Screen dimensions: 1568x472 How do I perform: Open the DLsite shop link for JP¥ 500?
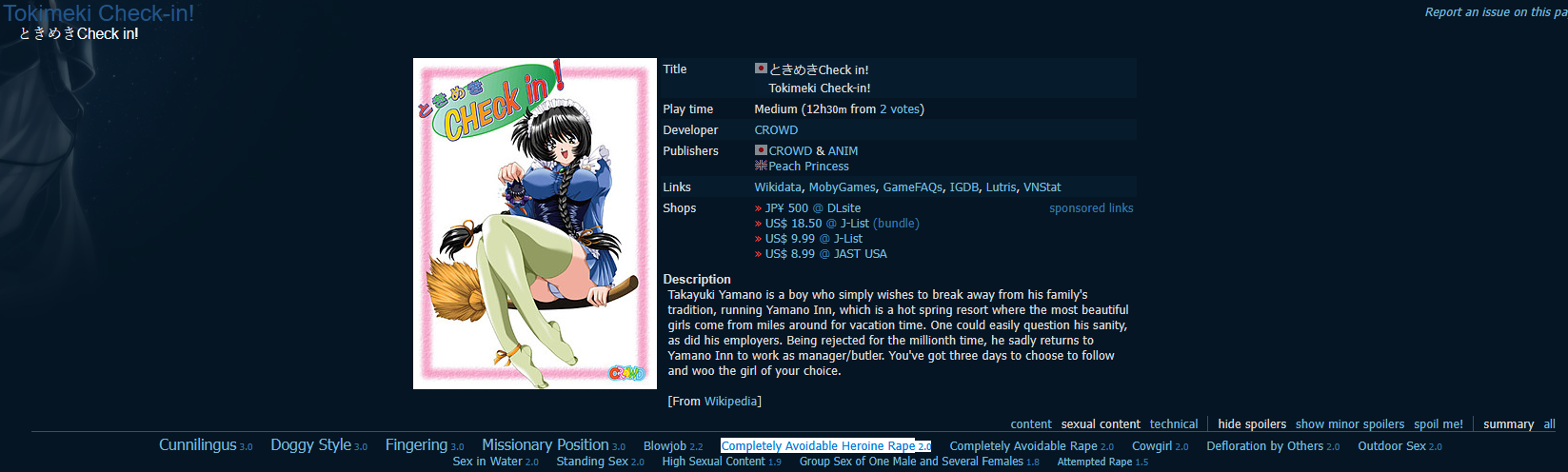coord(813,208)
